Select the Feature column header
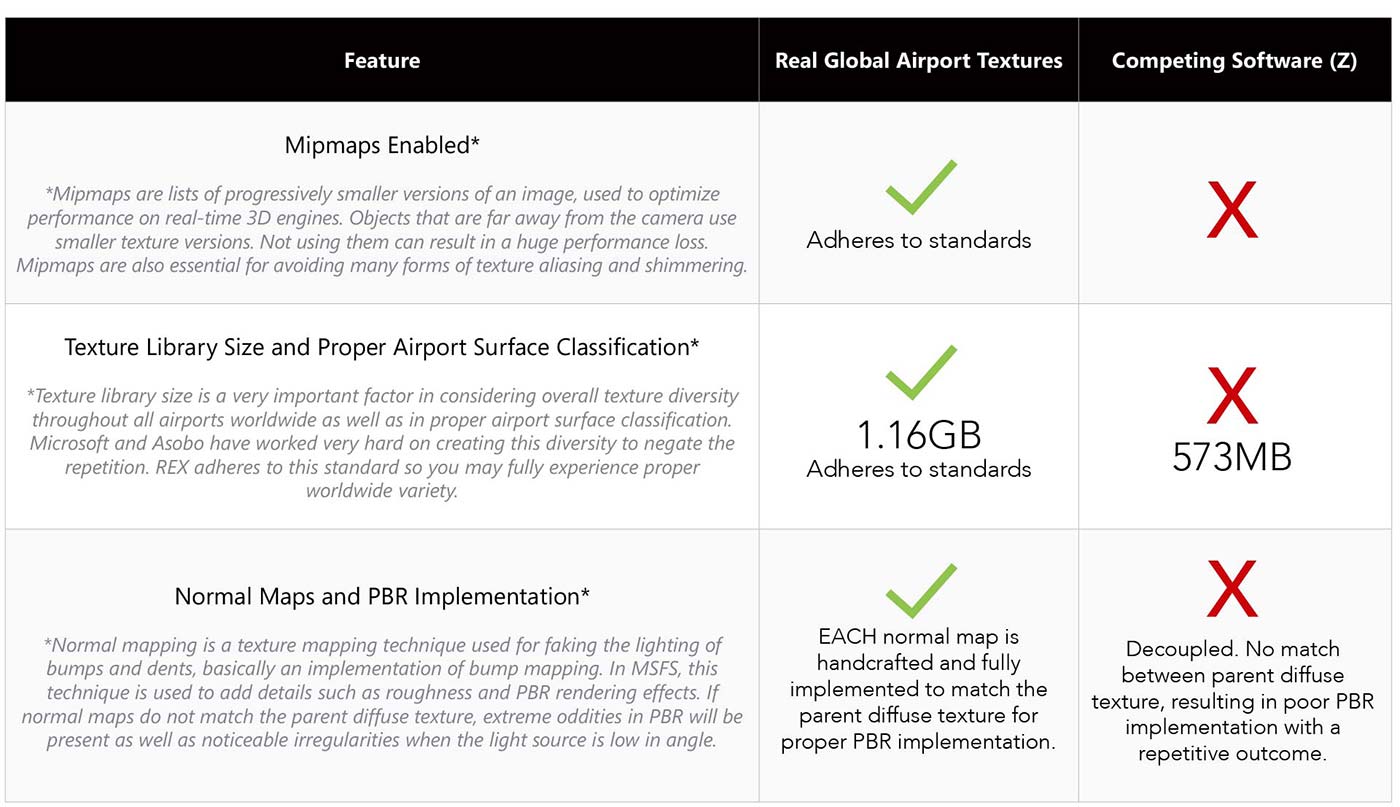 coord(382,61)
